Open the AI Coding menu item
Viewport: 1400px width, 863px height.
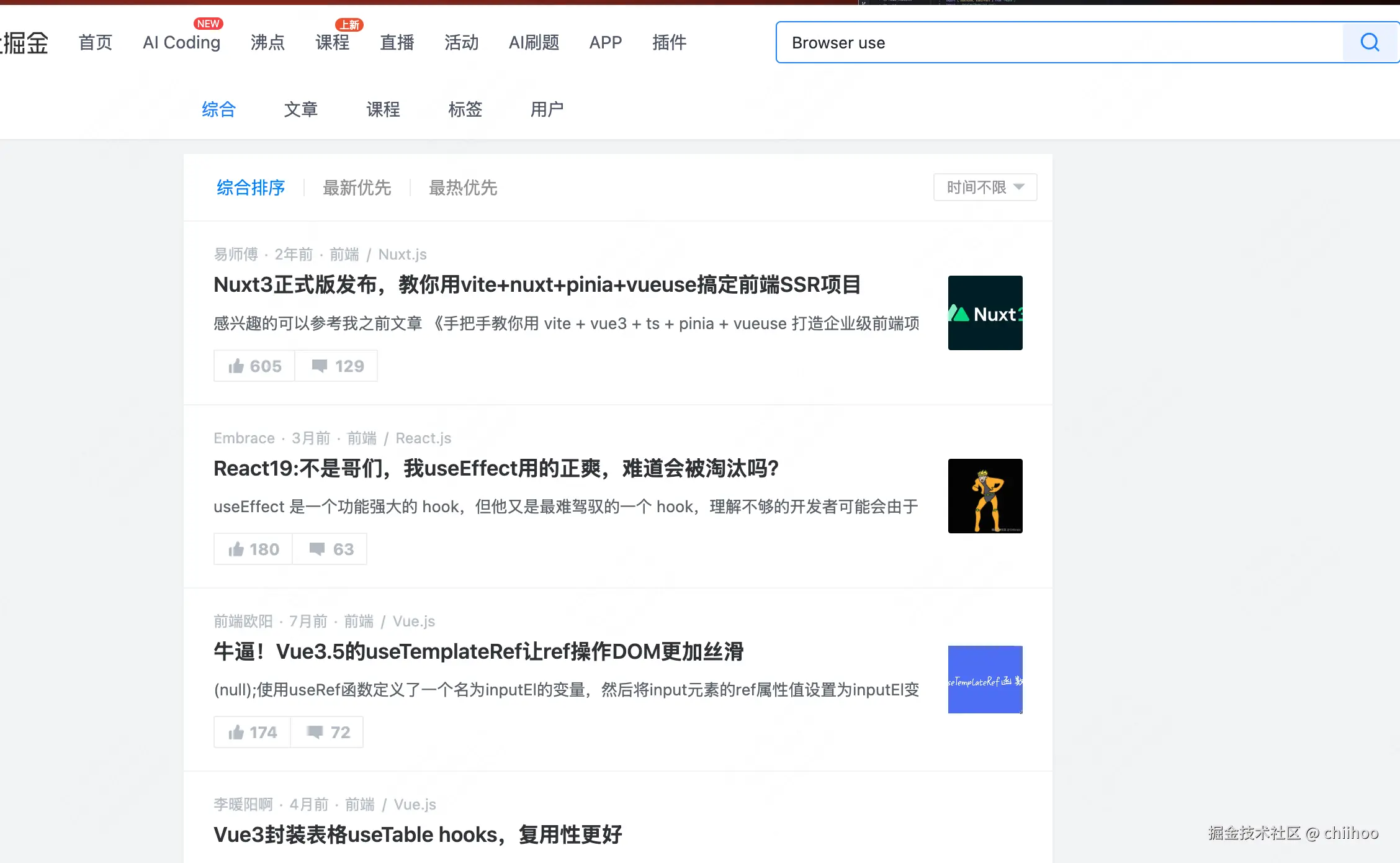pyautogui.click(x=181, y=42)
